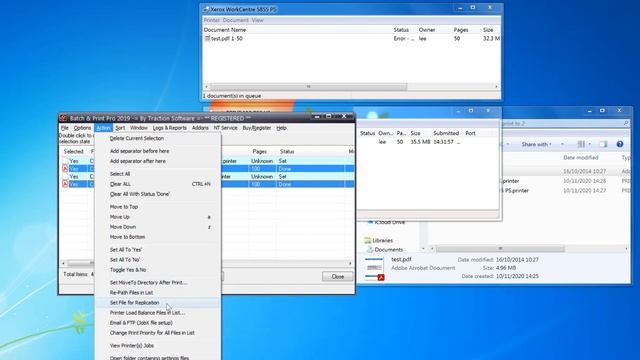Click the Xerox queue horizontal scrollbar
640x360 pixels.
pyautogui.click(x=309, y=87)
